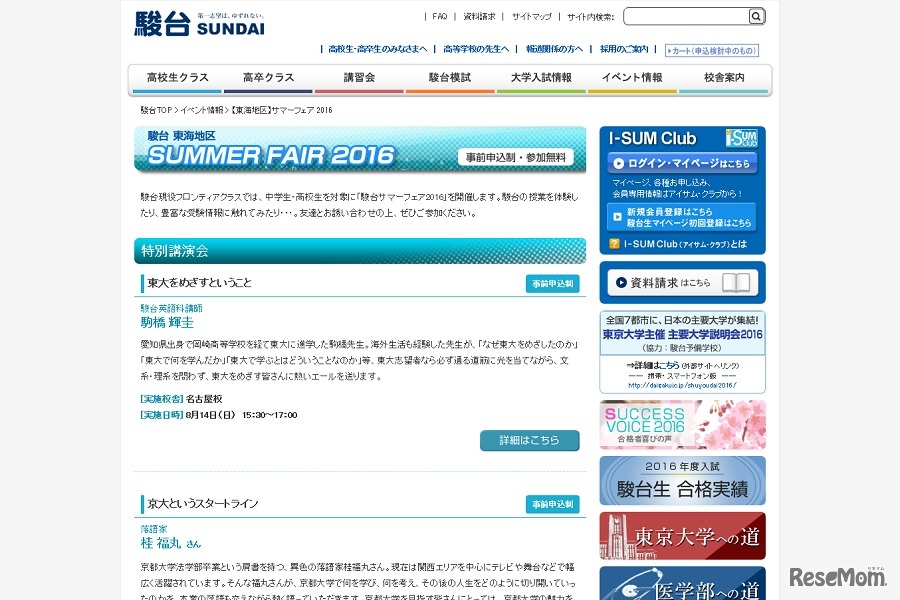Screen dimensions: 900x600
Task: Switch to the 駿台模試 tab
Action: coord(448,76)
